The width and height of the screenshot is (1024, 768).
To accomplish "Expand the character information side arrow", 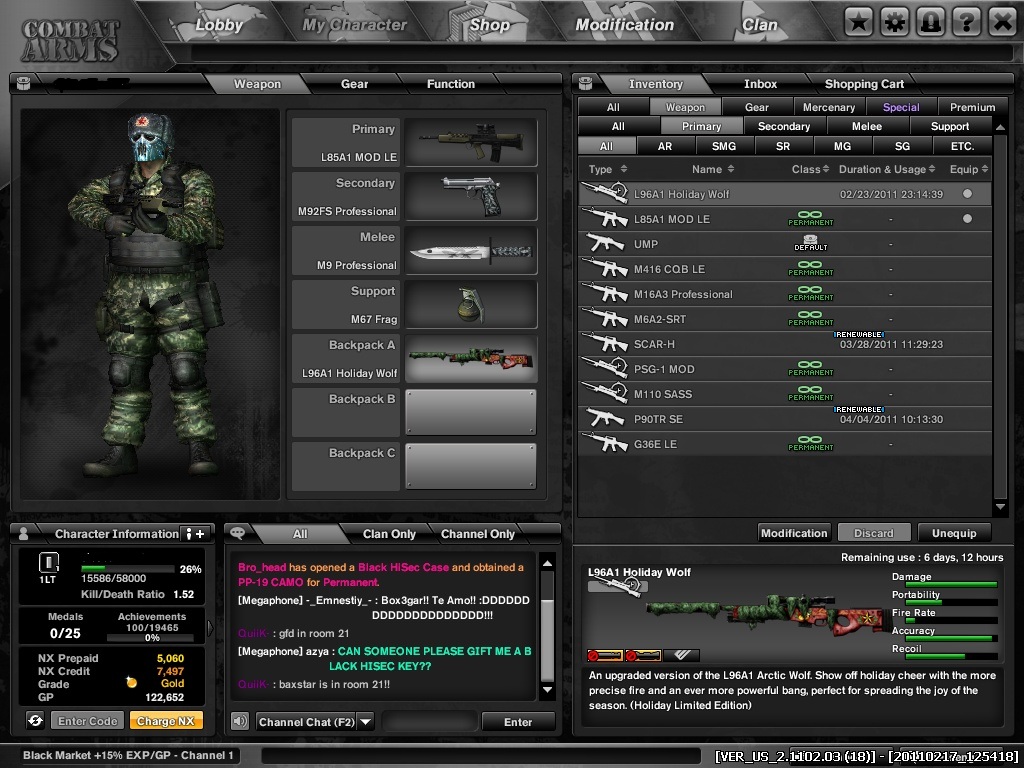I will pos(210,628).
